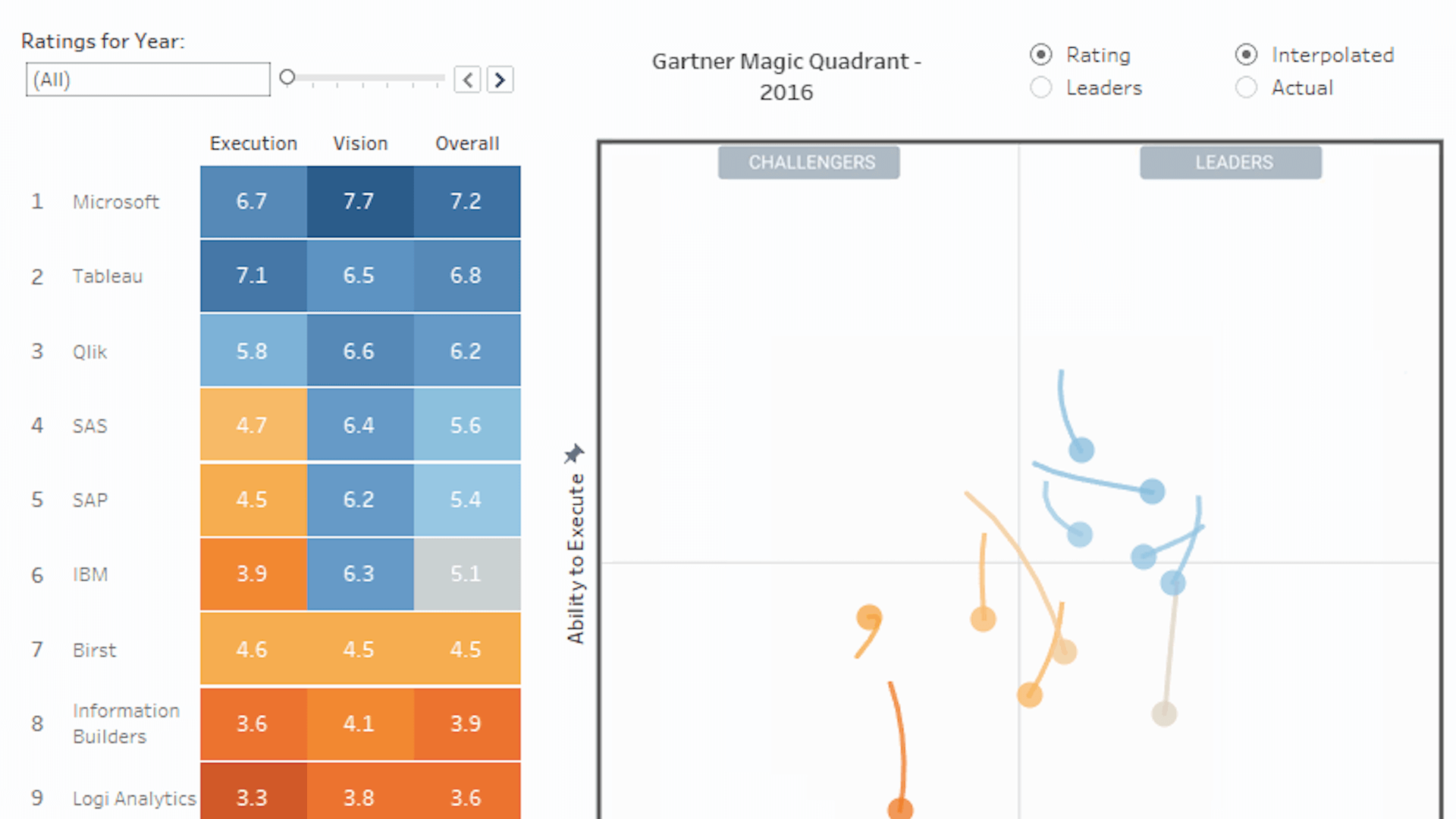Select the Rating radio button
The height and width of the screenshot is (819, 1456).
coord(1041,55)
